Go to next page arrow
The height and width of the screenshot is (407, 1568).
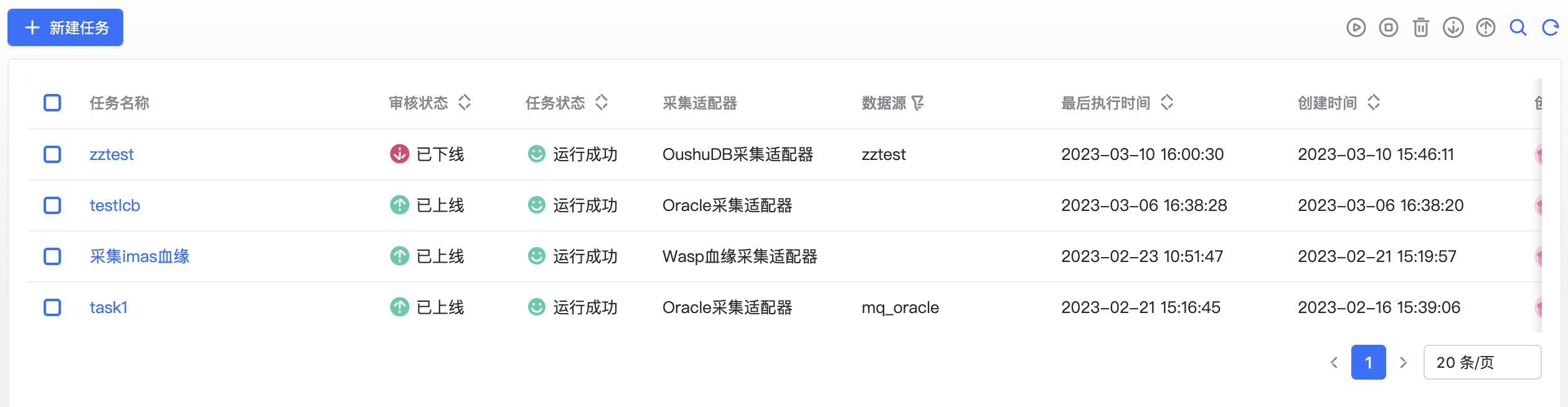click(x=1403, y=362)
